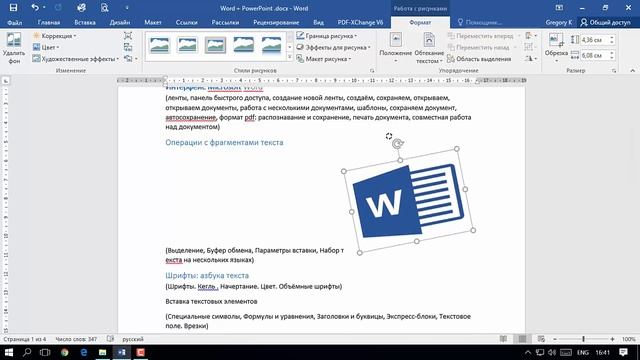Image resolution: width=640 pixels, height=360 pixels.
Task: Open Художественные эффекты dropdown
Action: (75, 59)
